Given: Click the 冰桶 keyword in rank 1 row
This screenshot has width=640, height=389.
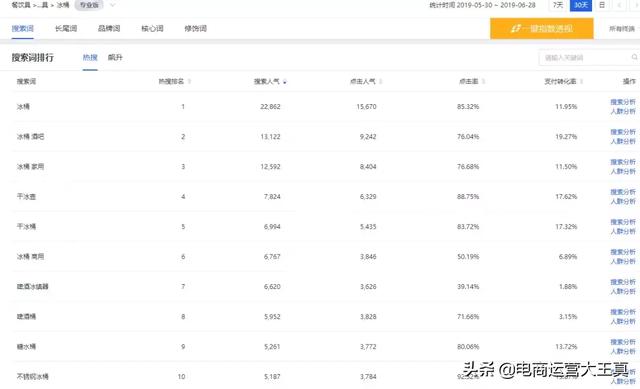Looking at the screenshot, I should point(23,107).
